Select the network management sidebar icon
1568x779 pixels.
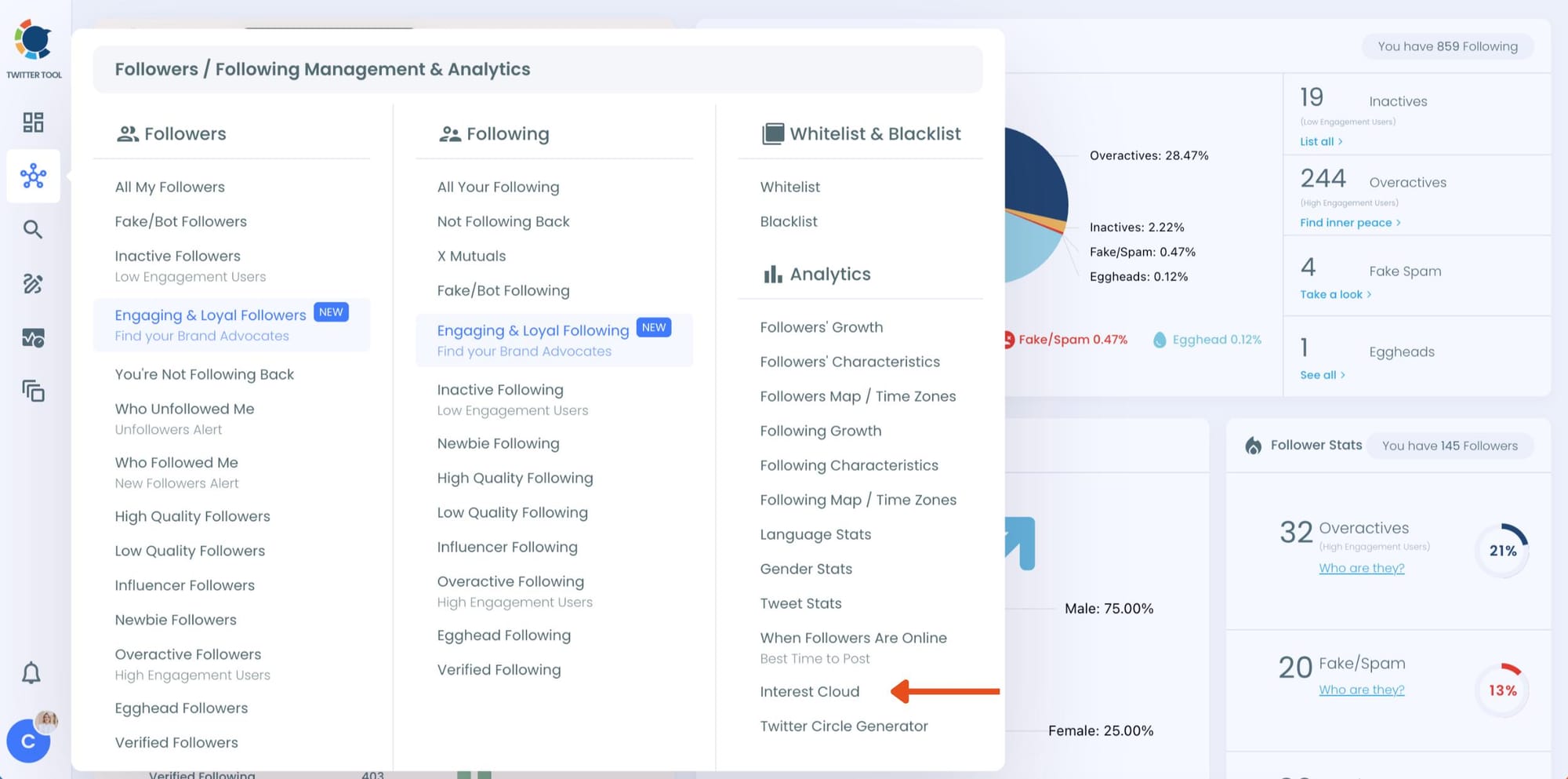point(33,176)
